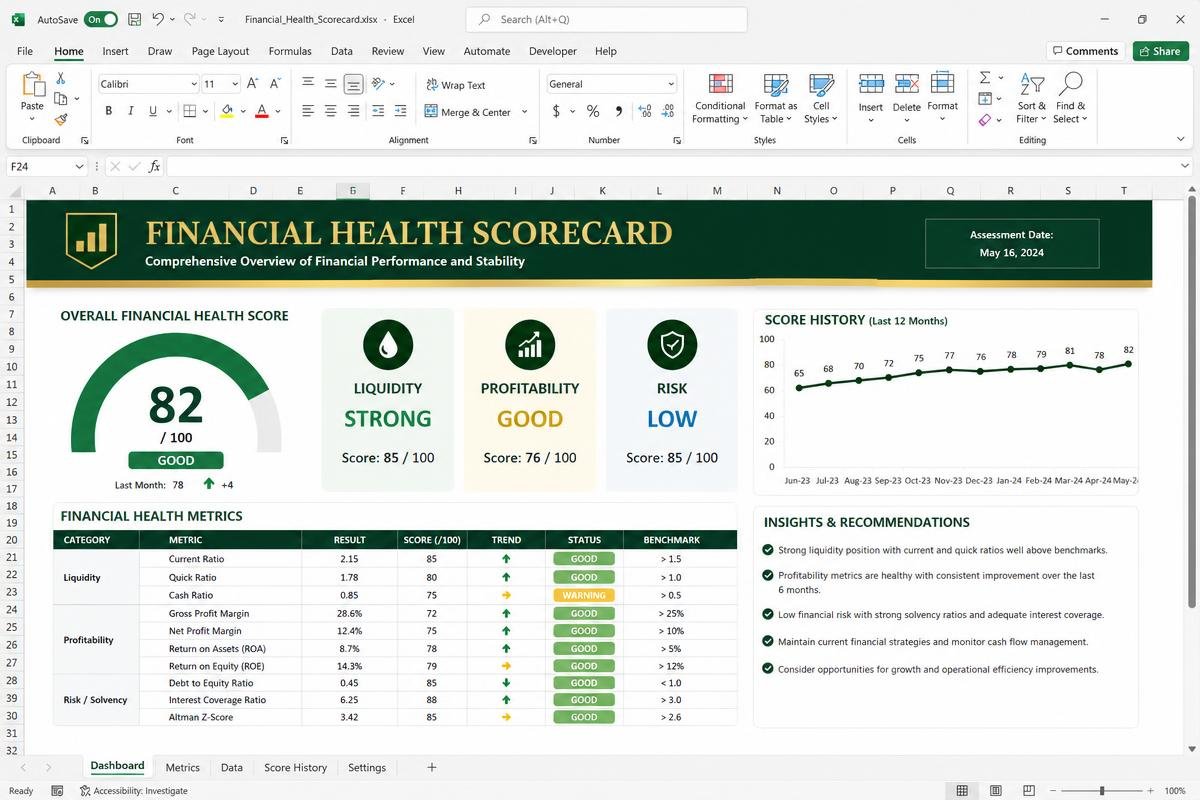
Task: Click the Percent Style icon
Action: coord(593,112)
